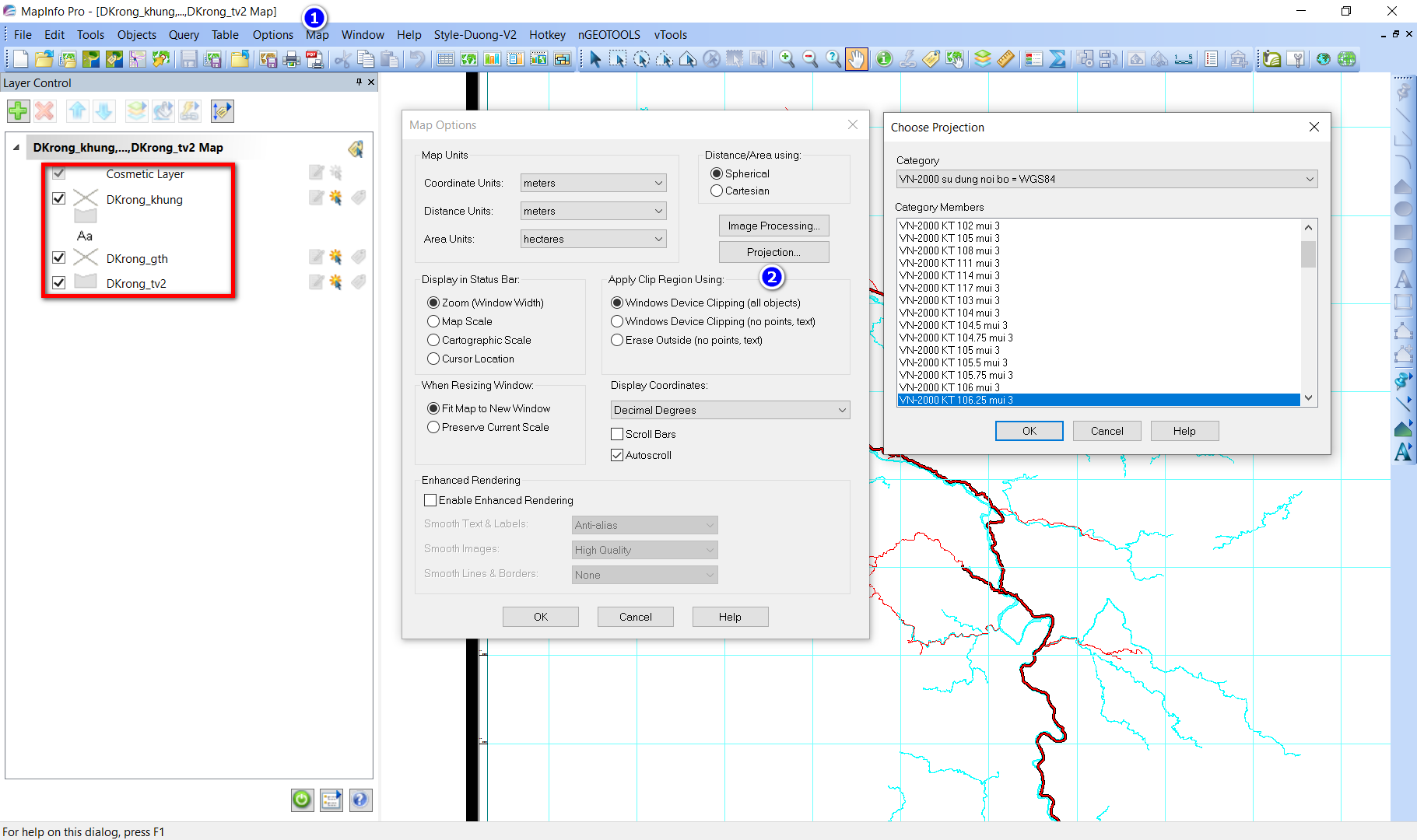1417x840 pixels.
Task: Click Help in Map Options dialog
Action: pyautogui.click(x=730, y=617)
